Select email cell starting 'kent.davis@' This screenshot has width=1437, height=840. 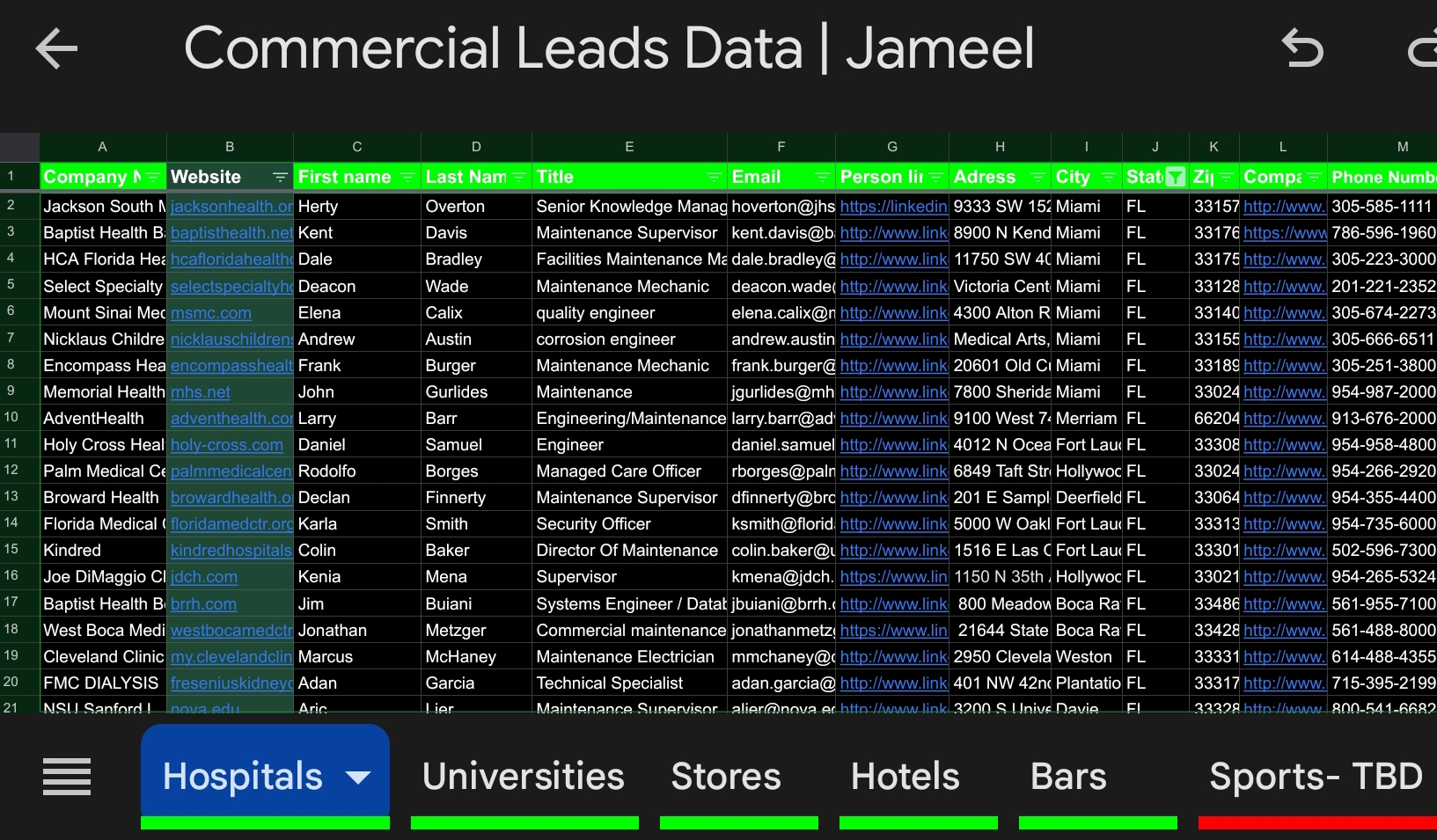781,233
